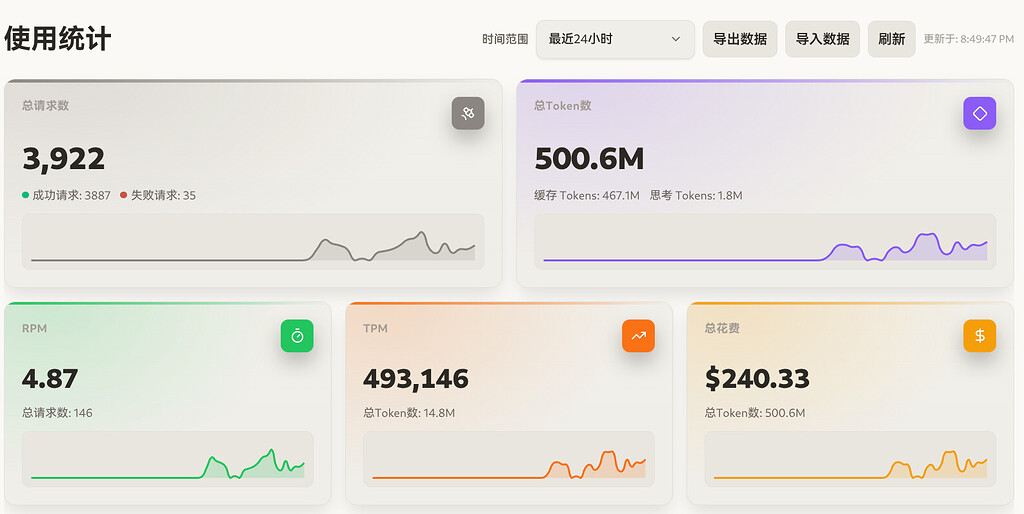This screenshot has height=514, width=1024.
Task: Click the purple diamond icon on 总Token数 card
Action: tap(980, 113)
